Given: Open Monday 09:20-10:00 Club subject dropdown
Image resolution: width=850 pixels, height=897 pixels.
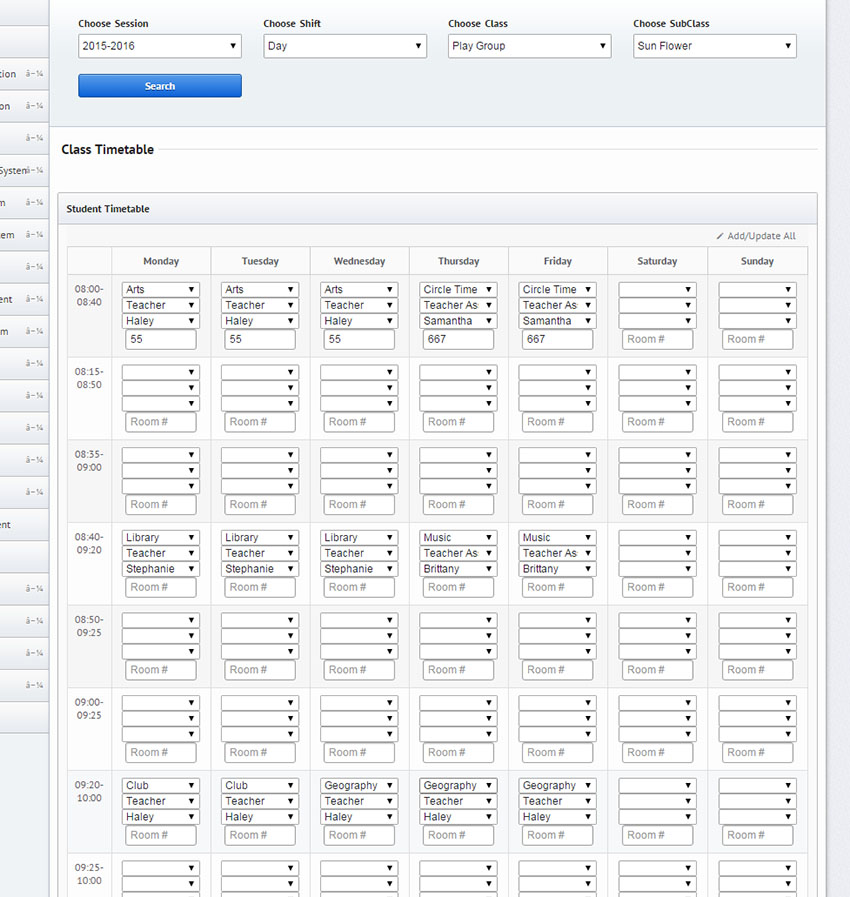Looking at the screenshot, I should pos(160,785).
